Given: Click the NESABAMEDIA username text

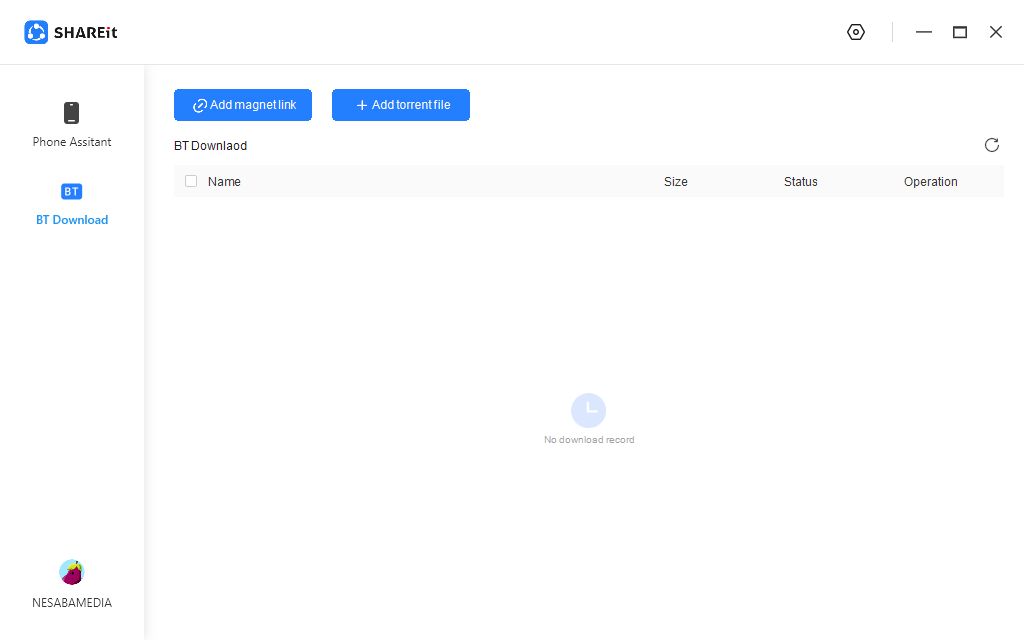Looking at the screenshot, I should [x=72, y=603].
